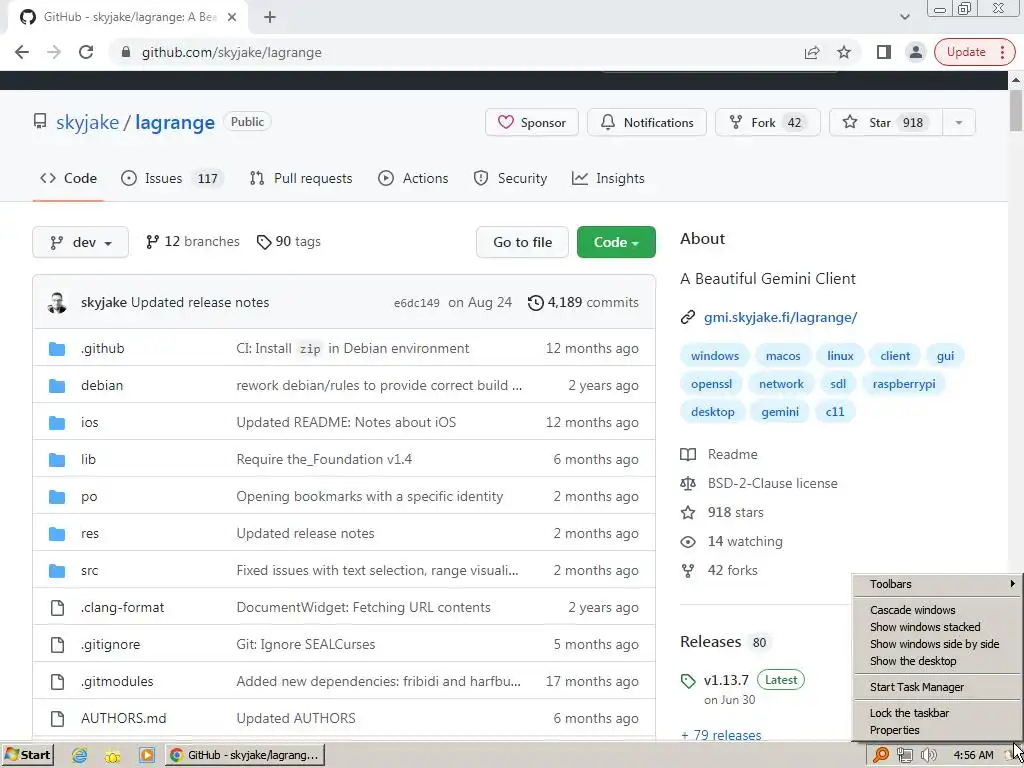Expand the green Code dropdown

(616, 242)
